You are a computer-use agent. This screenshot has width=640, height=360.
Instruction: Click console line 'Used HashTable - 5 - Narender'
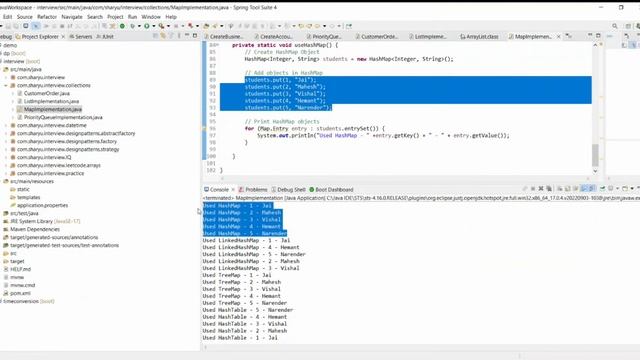coord(248,310)
